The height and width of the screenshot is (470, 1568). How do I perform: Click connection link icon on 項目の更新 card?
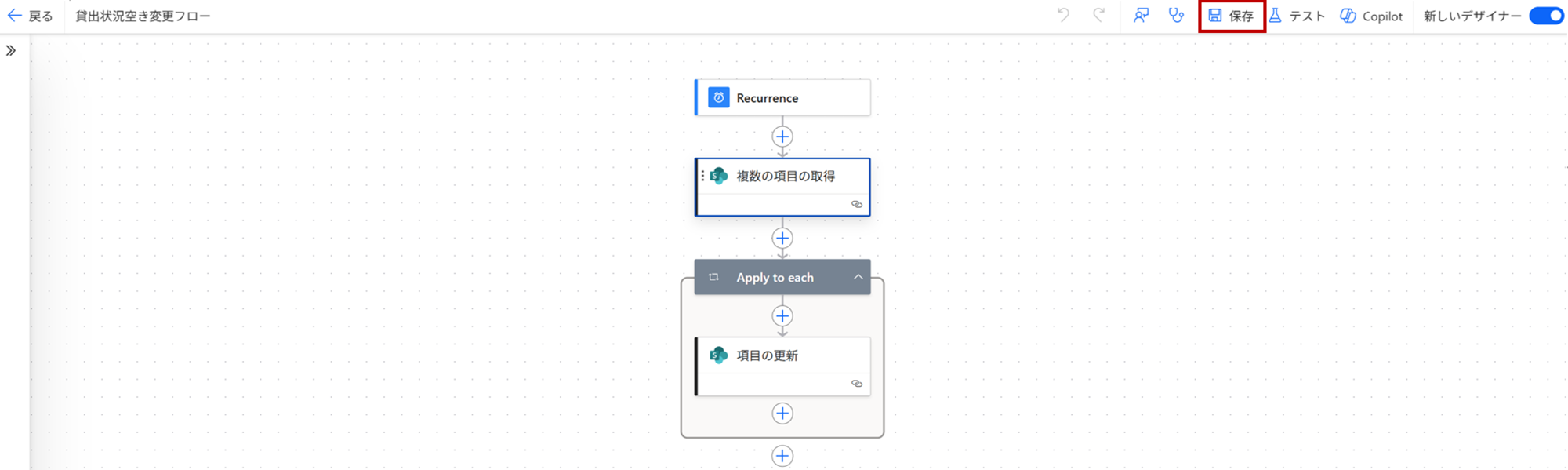[x=856, y=384]
